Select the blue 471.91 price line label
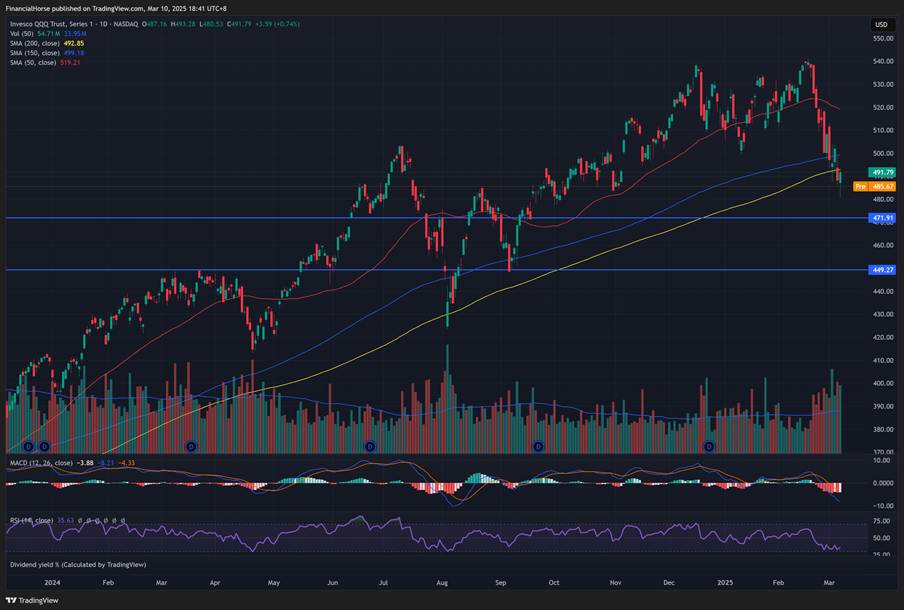904x610 pixels. [x=882, y=218]
